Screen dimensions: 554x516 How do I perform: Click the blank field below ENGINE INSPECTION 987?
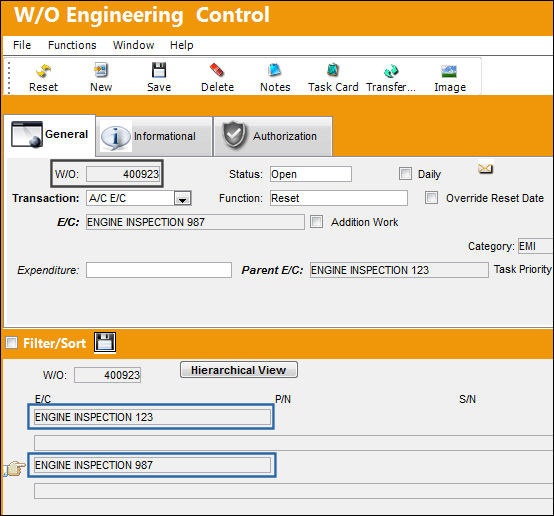[x=293, y=491]
